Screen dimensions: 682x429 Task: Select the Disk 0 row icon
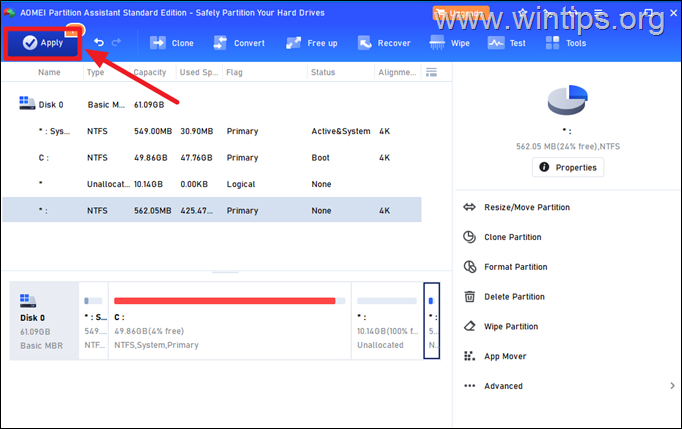27,103
